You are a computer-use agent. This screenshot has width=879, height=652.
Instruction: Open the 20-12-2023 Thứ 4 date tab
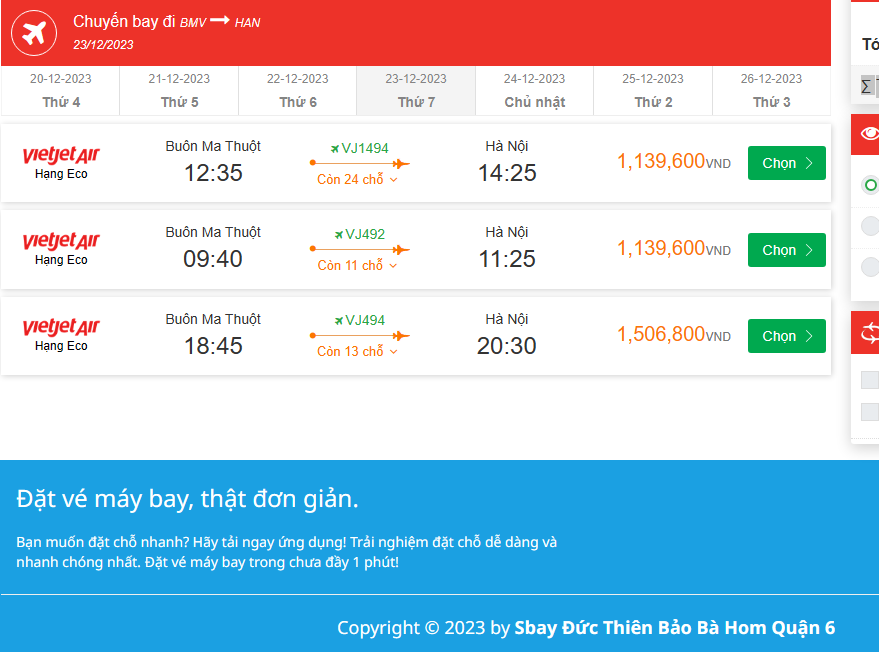60,90
